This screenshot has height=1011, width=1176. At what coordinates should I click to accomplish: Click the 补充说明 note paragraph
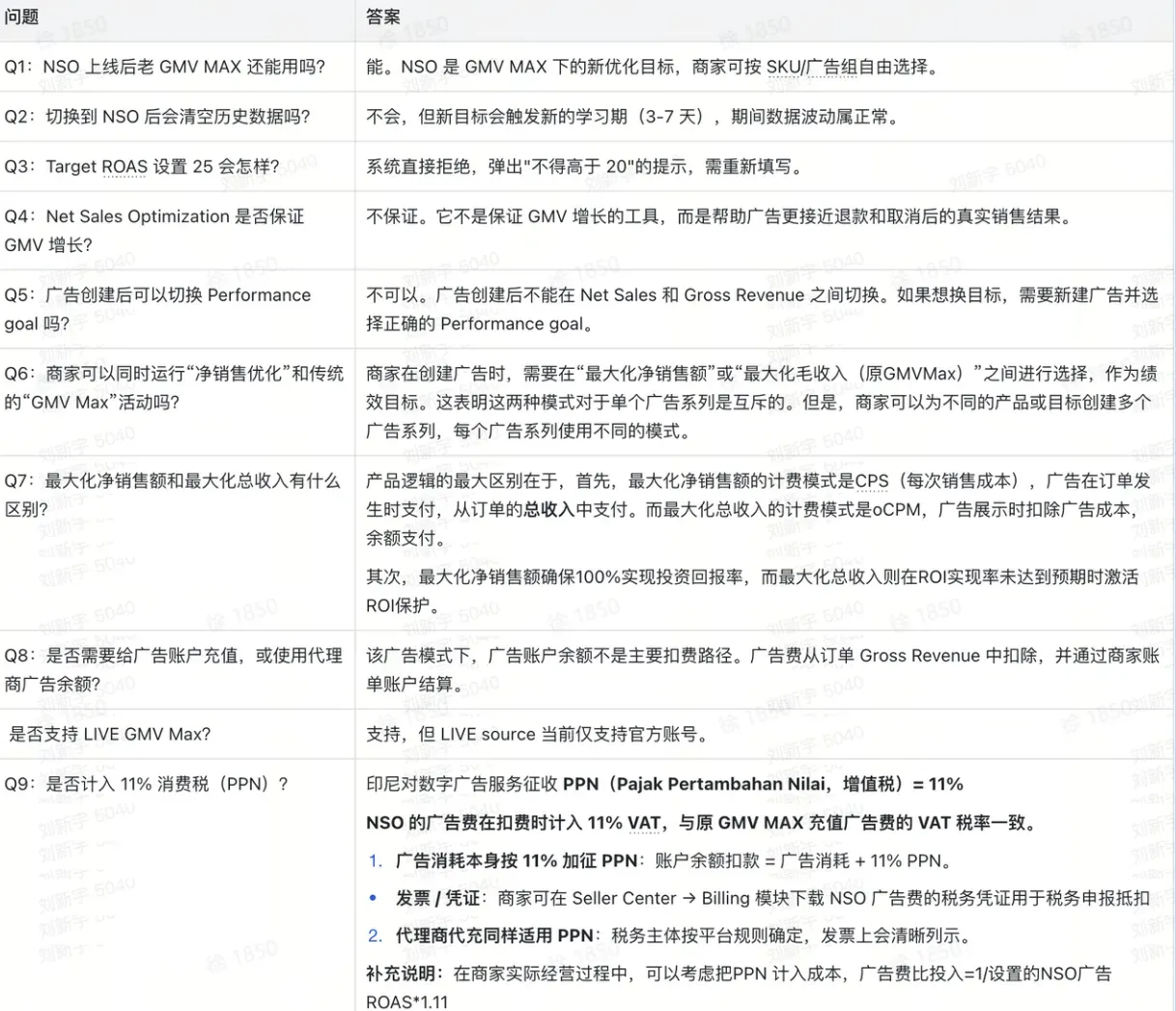pos(739,987)
